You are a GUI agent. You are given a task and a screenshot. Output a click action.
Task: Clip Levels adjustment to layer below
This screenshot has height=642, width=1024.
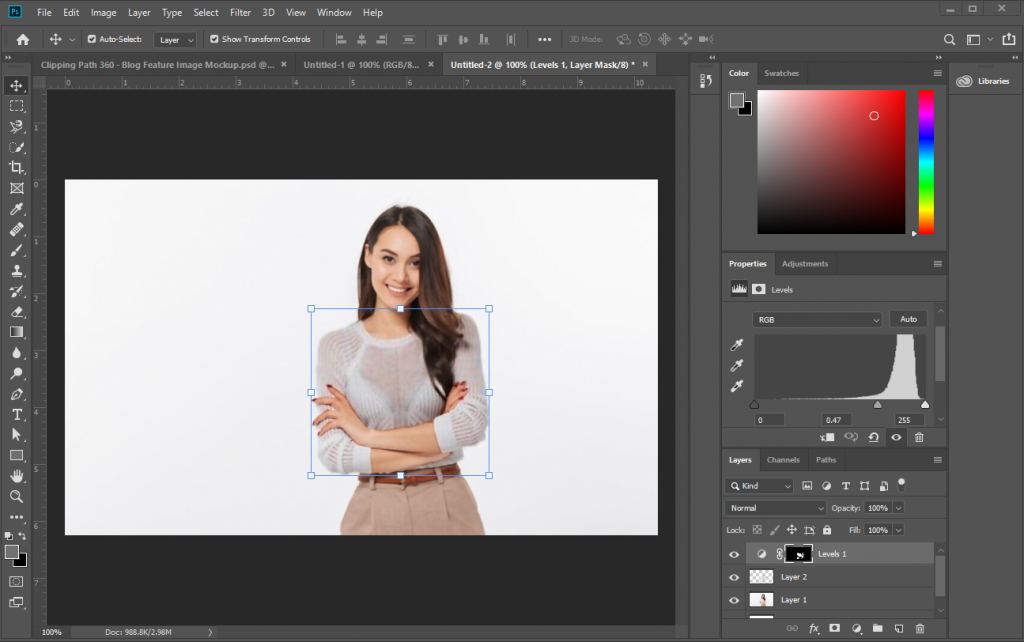[827, 438]
